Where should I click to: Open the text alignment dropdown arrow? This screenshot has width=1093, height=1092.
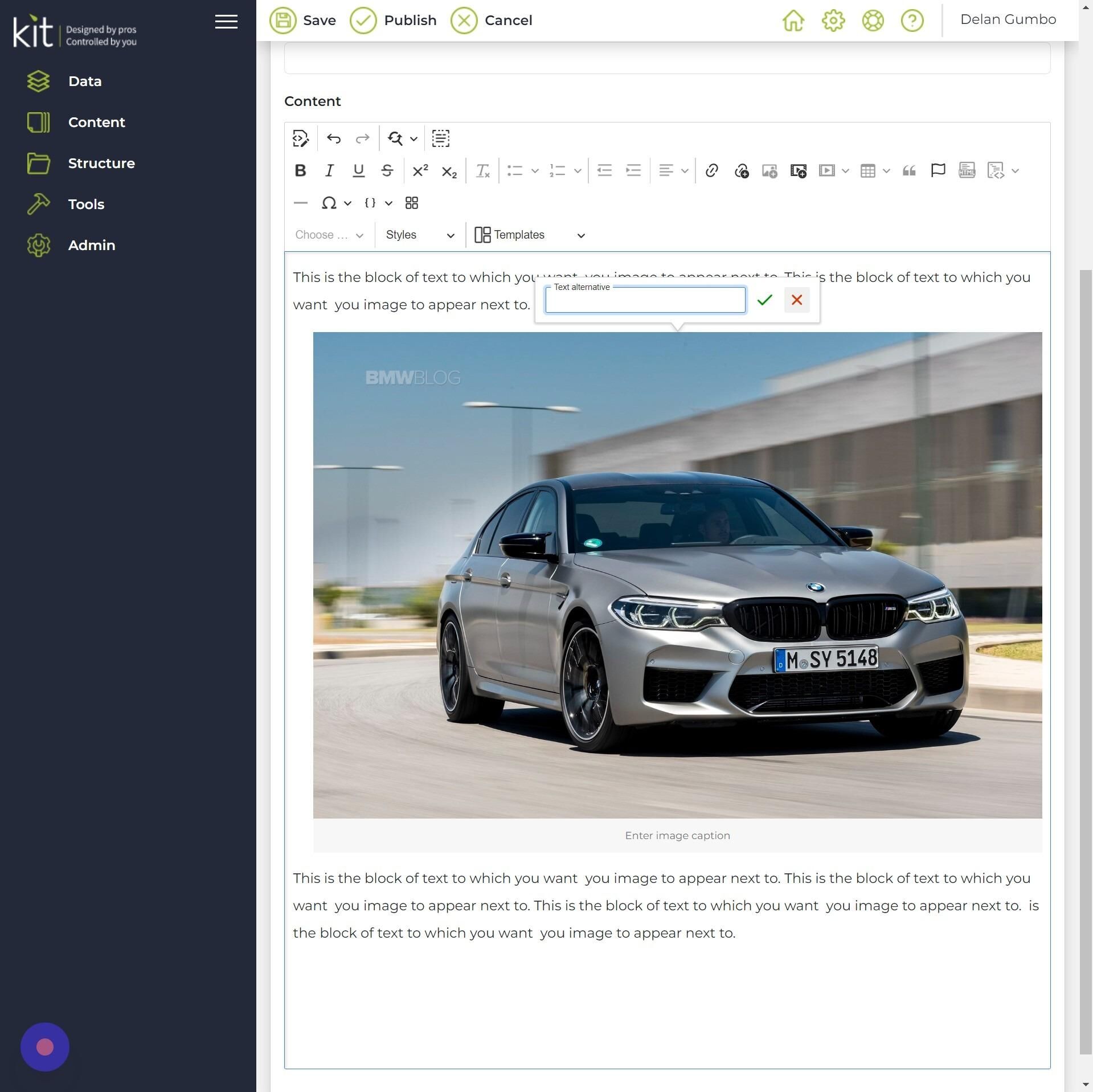coord(685,170)
